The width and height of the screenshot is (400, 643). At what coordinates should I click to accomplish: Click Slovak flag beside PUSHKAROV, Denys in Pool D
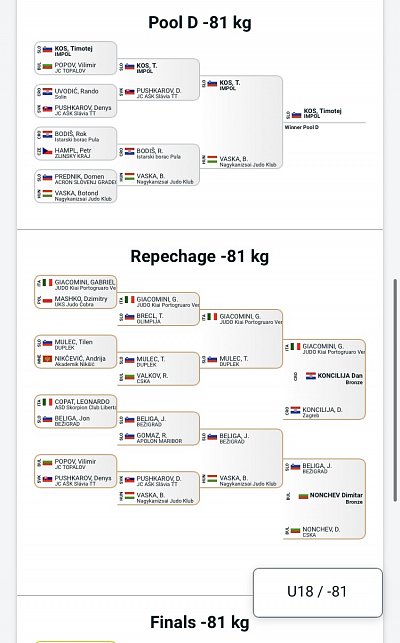tap(48, 109)
